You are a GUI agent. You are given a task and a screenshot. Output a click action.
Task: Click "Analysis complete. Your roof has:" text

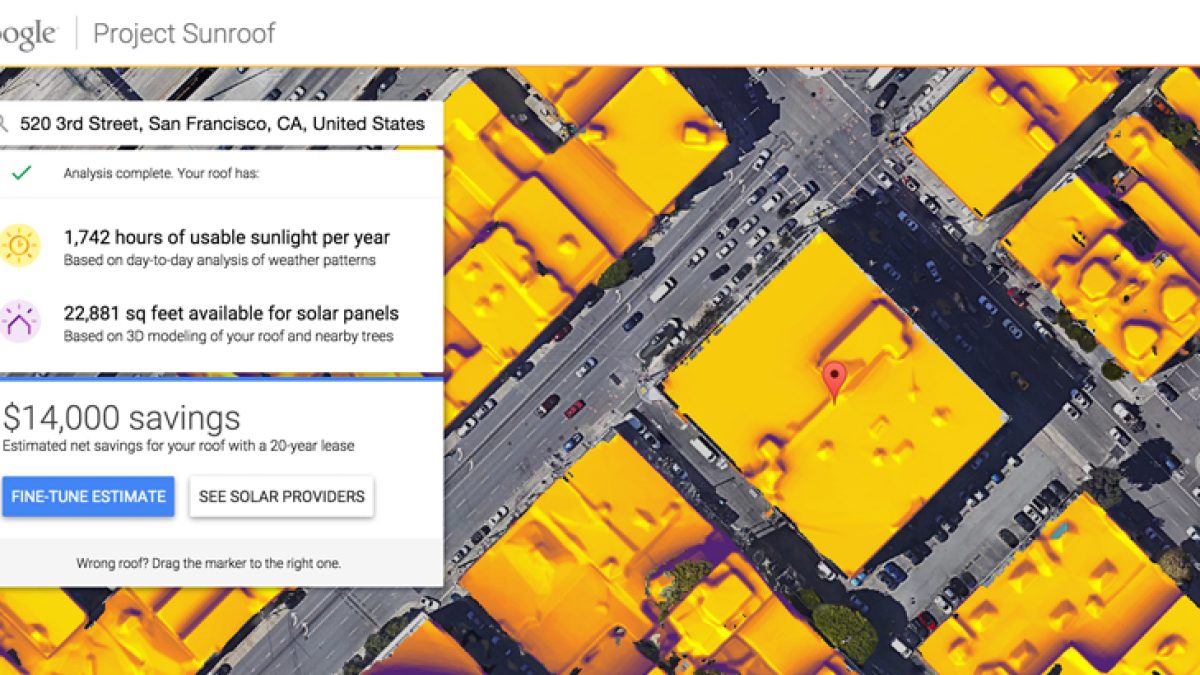[161, 173]
